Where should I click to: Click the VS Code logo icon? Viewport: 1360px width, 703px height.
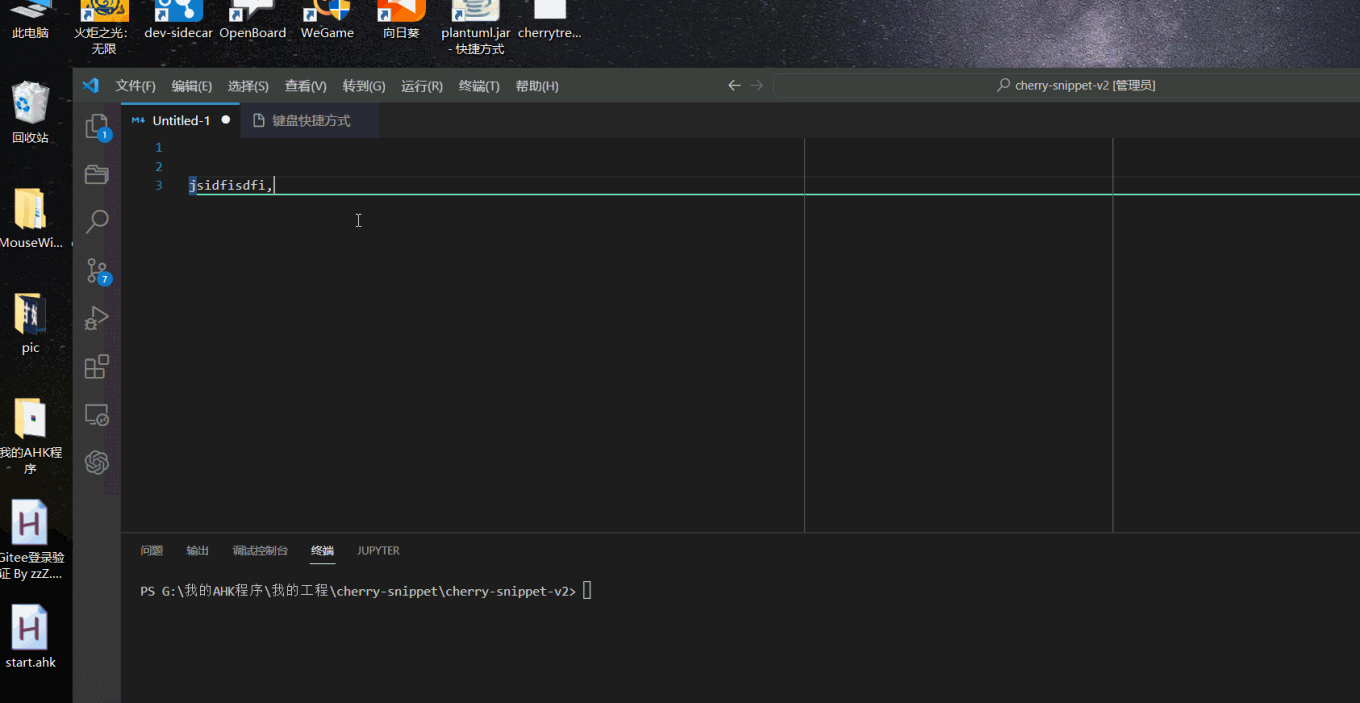[91, 86]
